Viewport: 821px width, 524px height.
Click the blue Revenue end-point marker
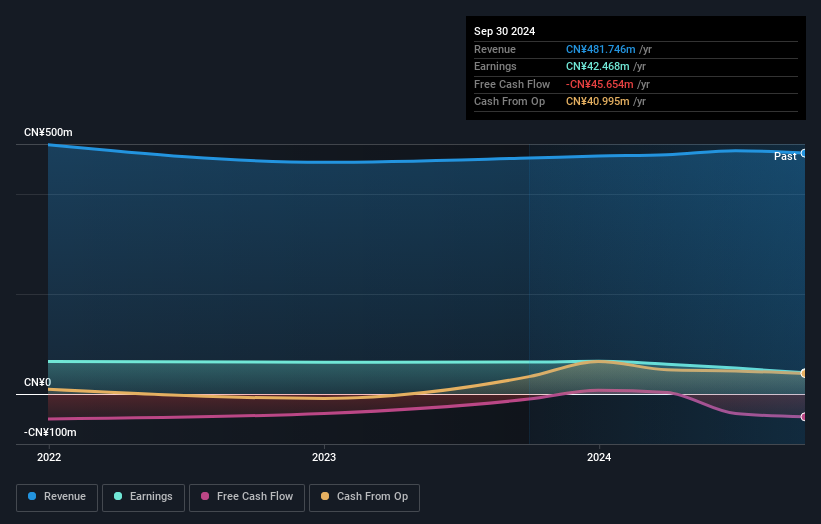click(x=804, y=153)
